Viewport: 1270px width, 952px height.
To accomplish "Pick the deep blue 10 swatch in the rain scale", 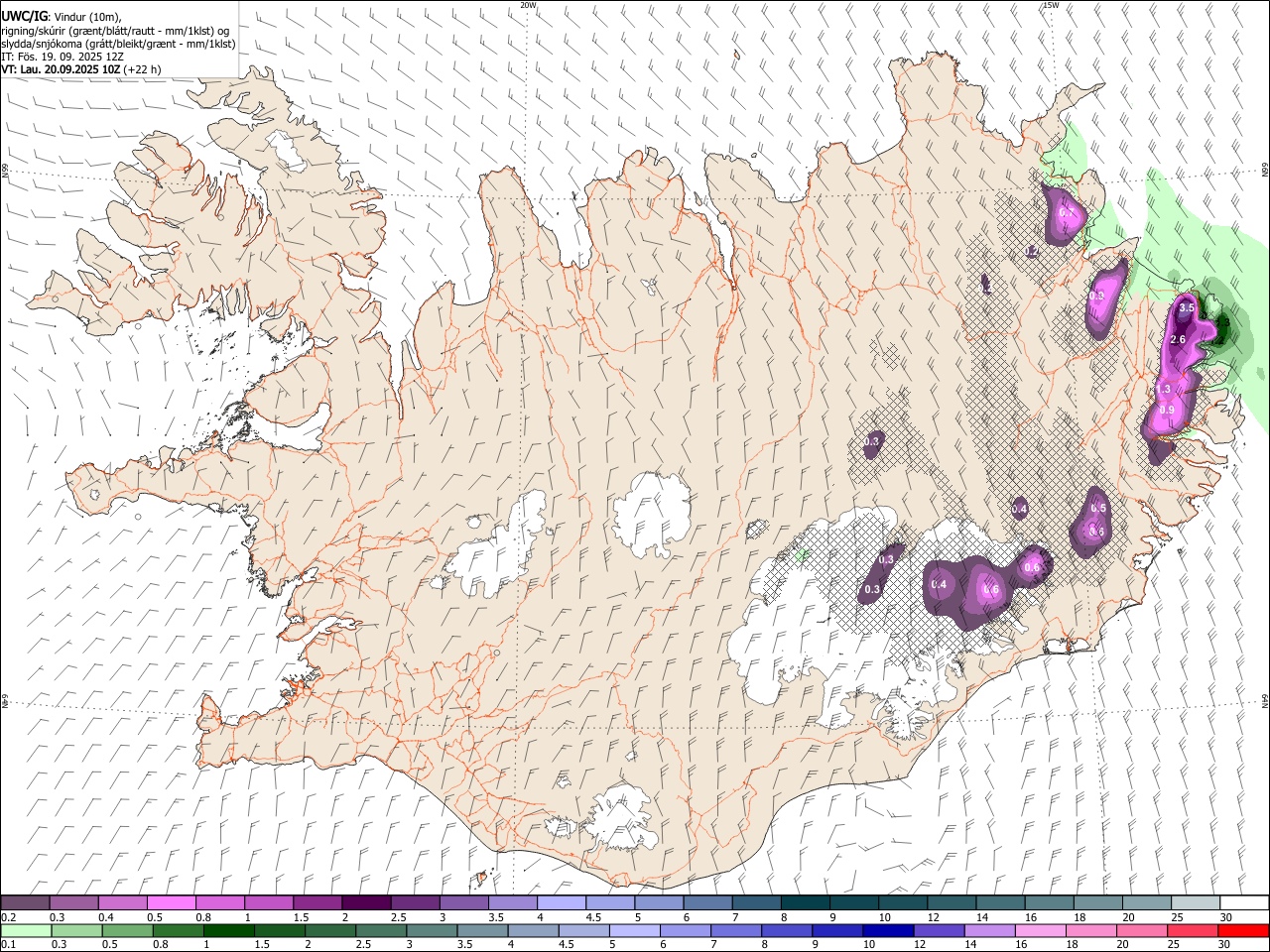I will [887, 931].
